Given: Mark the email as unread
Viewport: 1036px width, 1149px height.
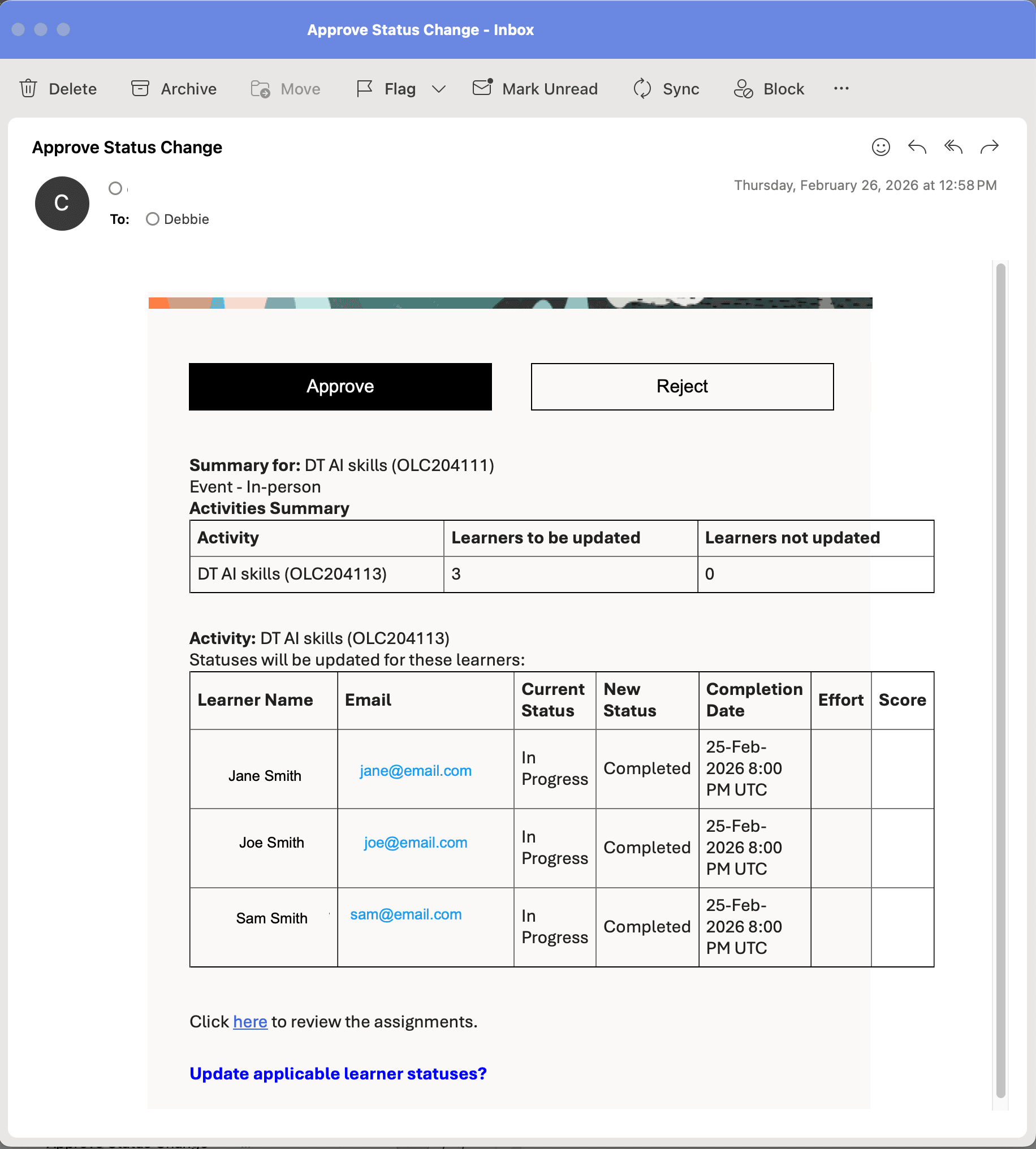Looking at the screenshot, I should click(535, 88).
